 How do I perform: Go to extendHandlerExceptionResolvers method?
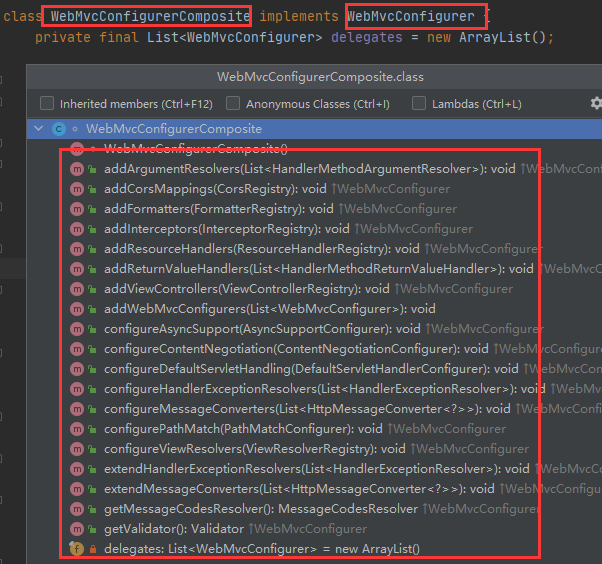[x=317, y=468]
